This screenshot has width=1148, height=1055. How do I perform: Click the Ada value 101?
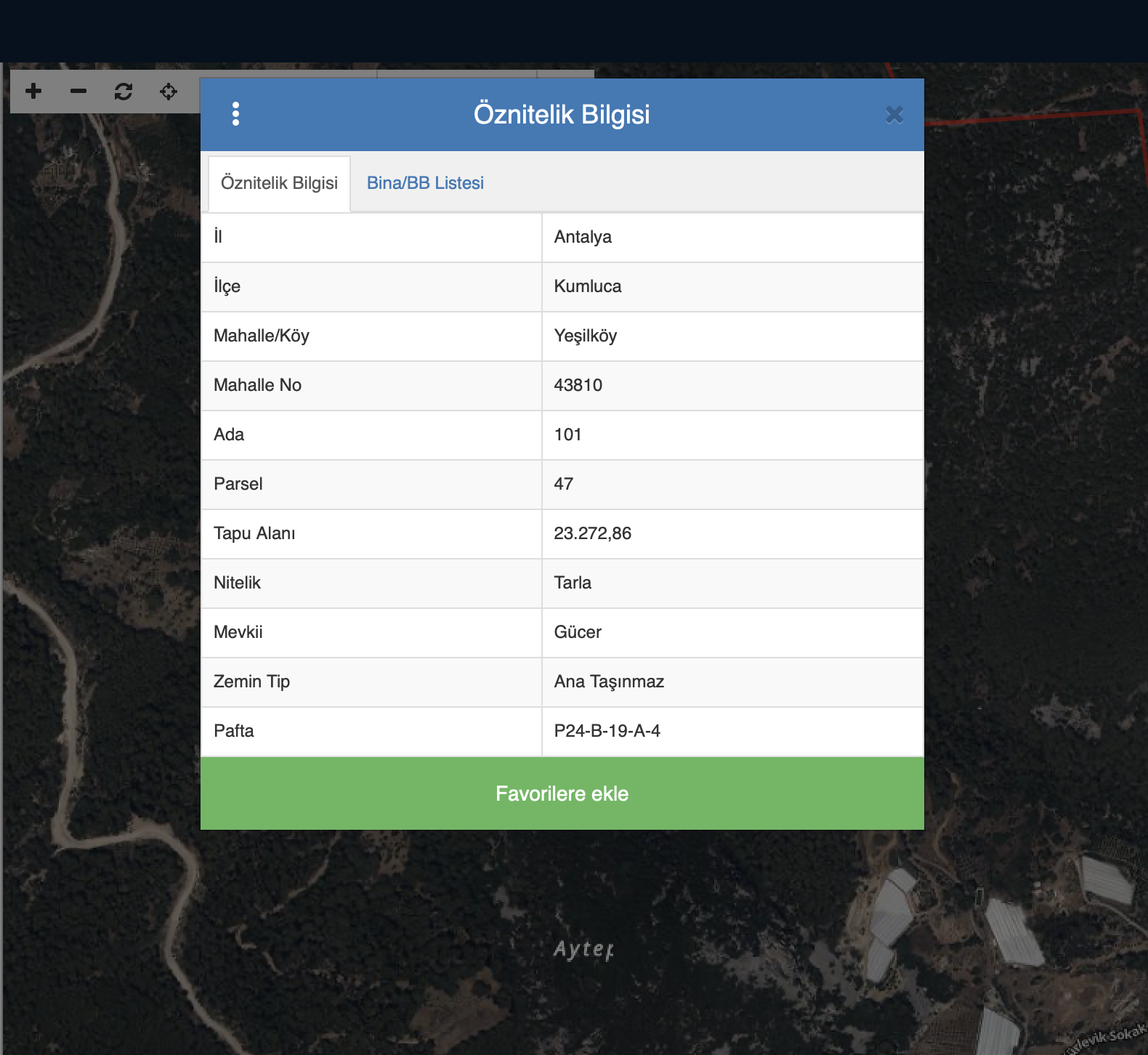pyautogui.click(x=567, y=434)
